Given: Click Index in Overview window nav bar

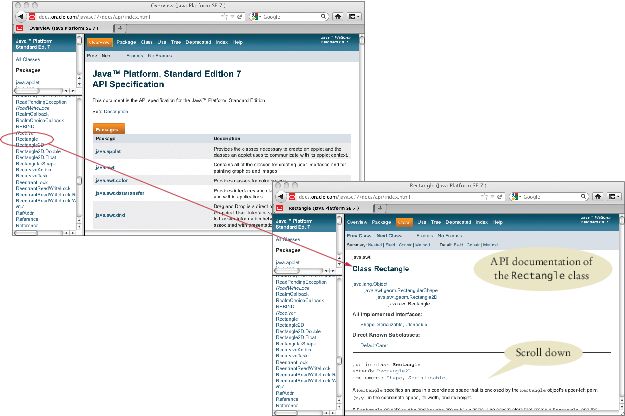Looking at the screenshot, I should tap(222, 42).
